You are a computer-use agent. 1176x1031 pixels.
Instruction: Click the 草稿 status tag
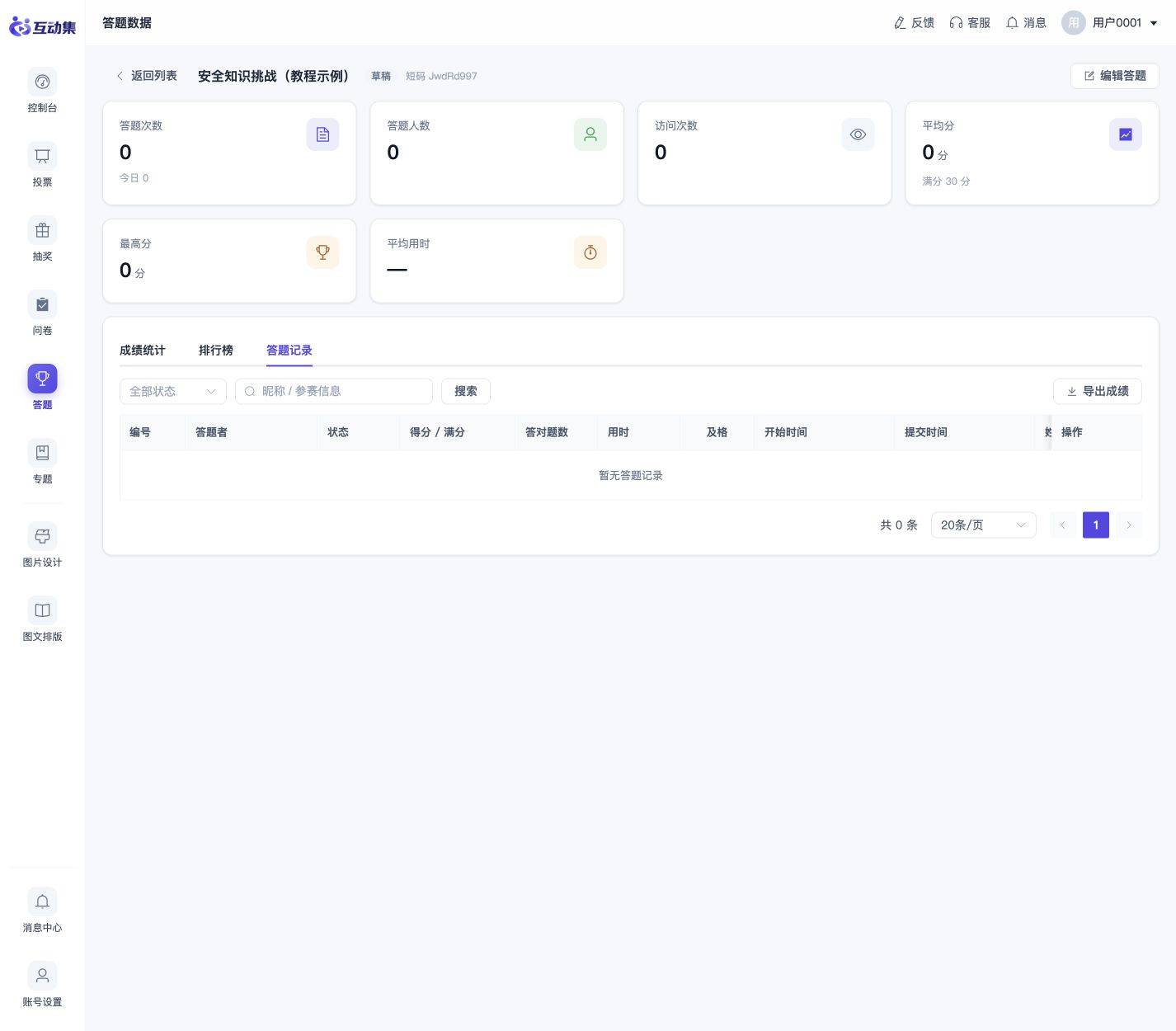pyautogui.click(x=381, y=76)
